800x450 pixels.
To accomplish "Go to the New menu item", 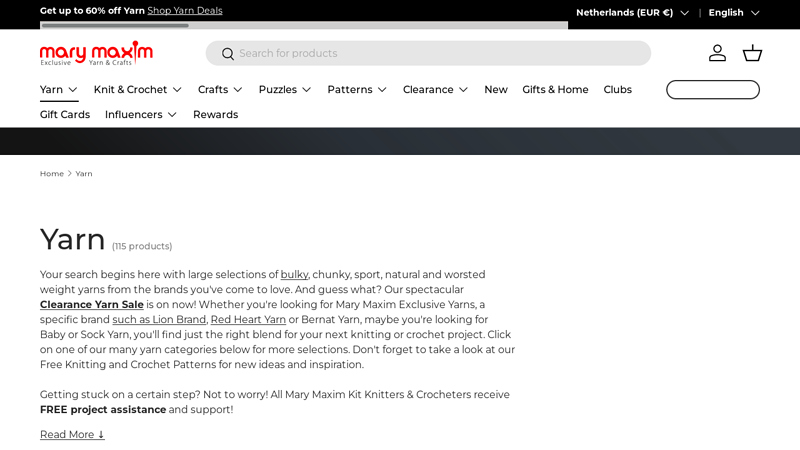I will tap(495, 90).
